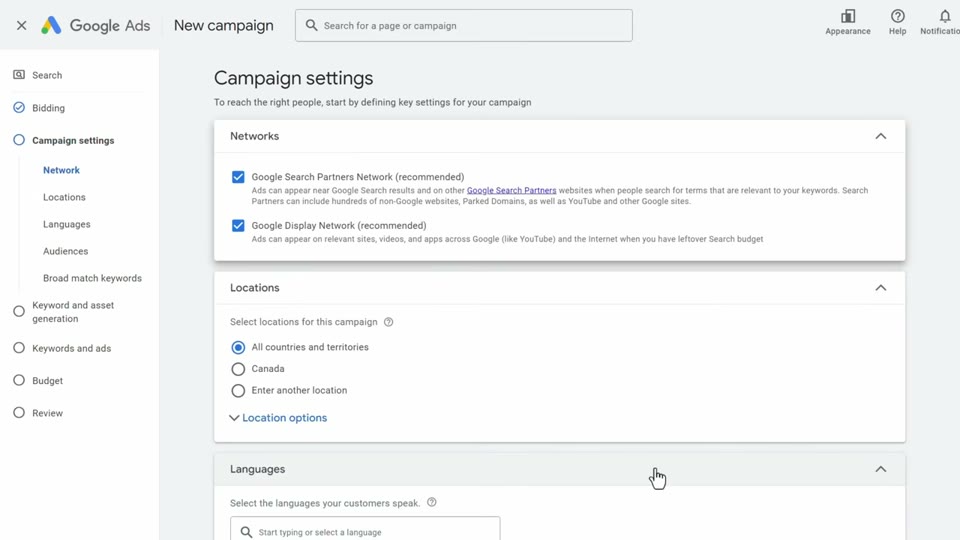The height and width of the screenshot is (540, 960).
Task: Collapse the Networks section
Action: [880, 136]
